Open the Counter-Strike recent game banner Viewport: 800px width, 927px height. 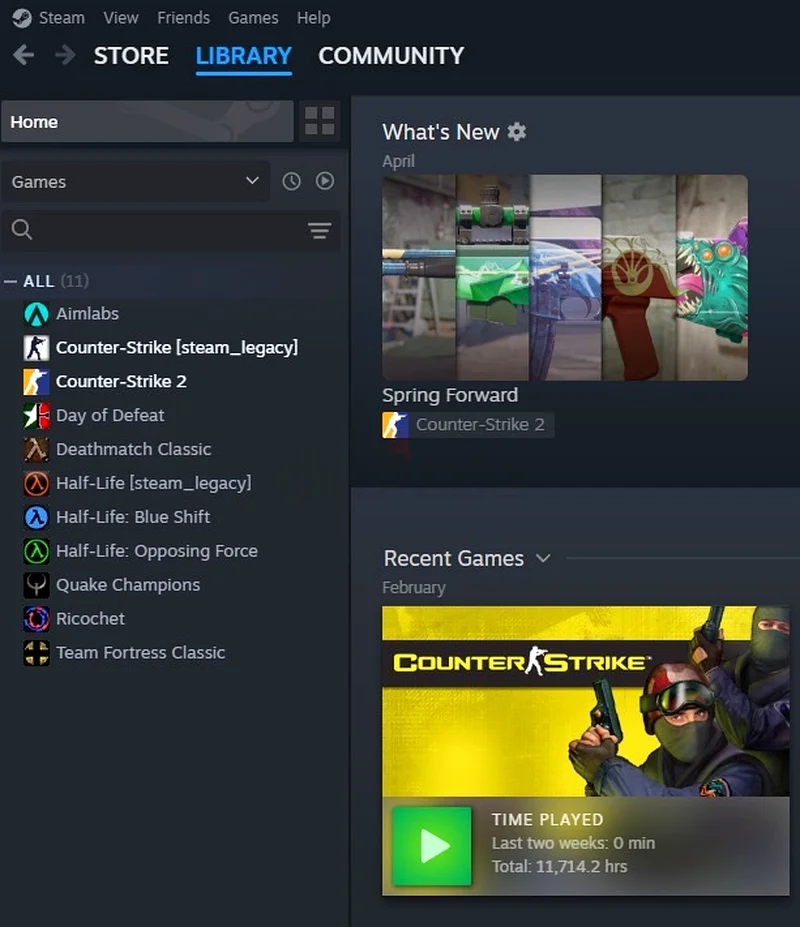[x=585, y=701]
